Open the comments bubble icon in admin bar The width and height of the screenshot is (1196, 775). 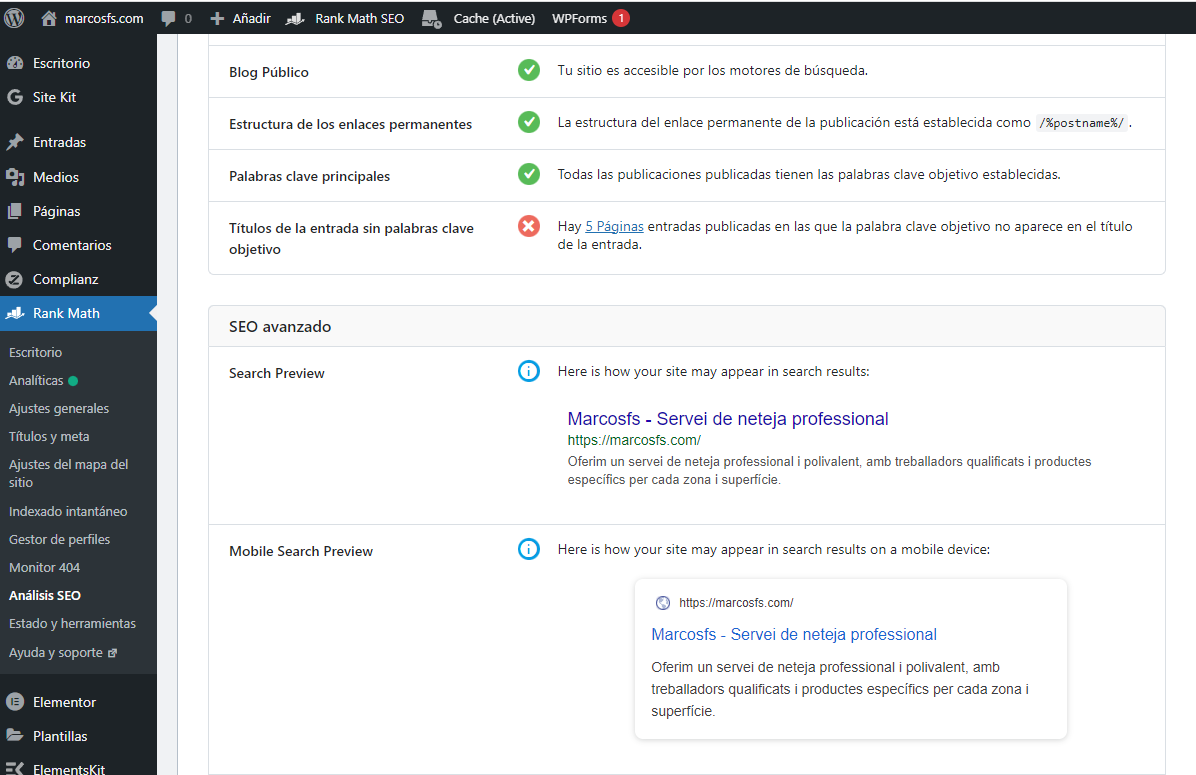point(169,19)
